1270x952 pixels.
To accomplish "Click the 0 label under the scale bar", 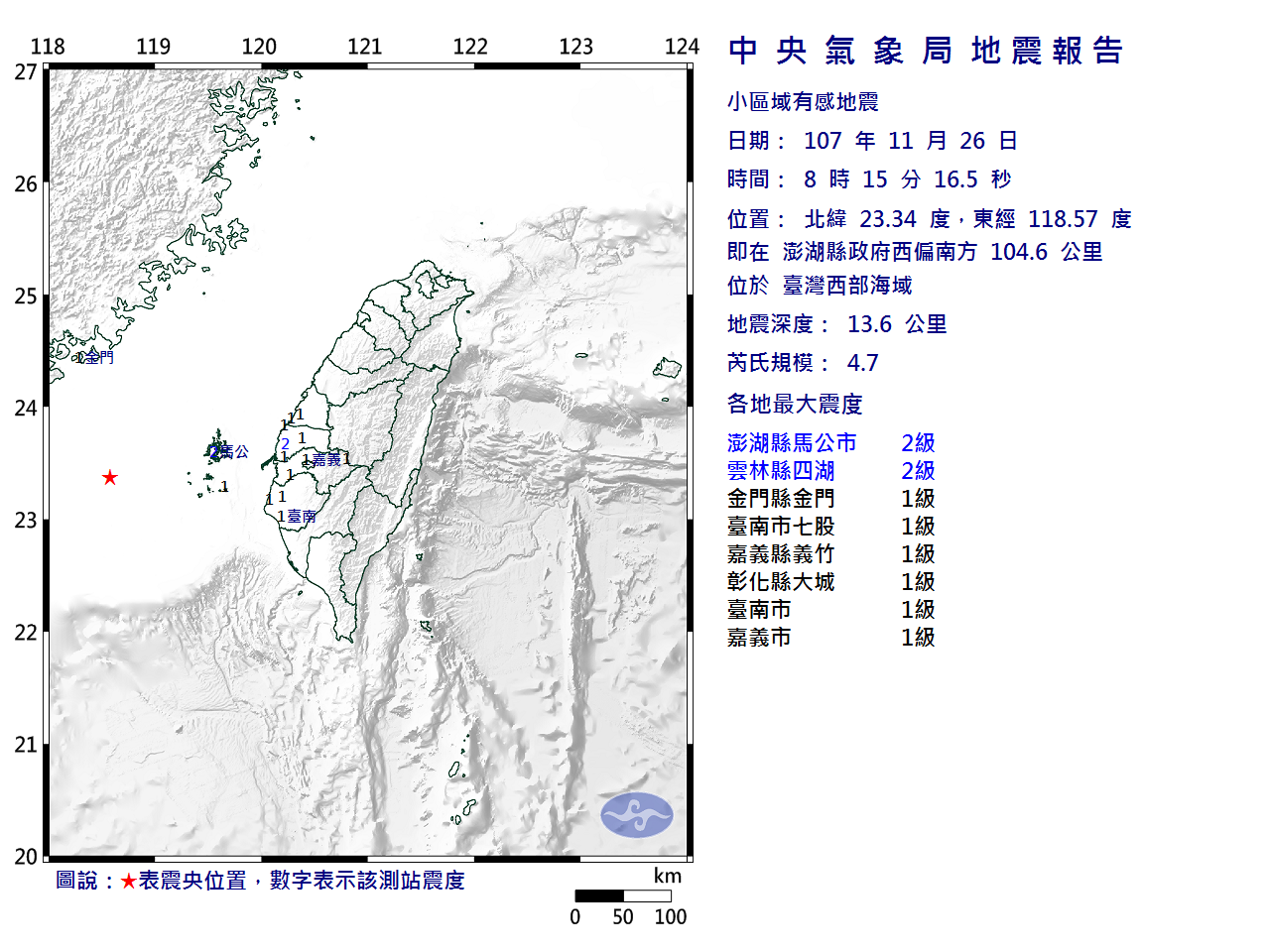I will [x=575, y=917].
